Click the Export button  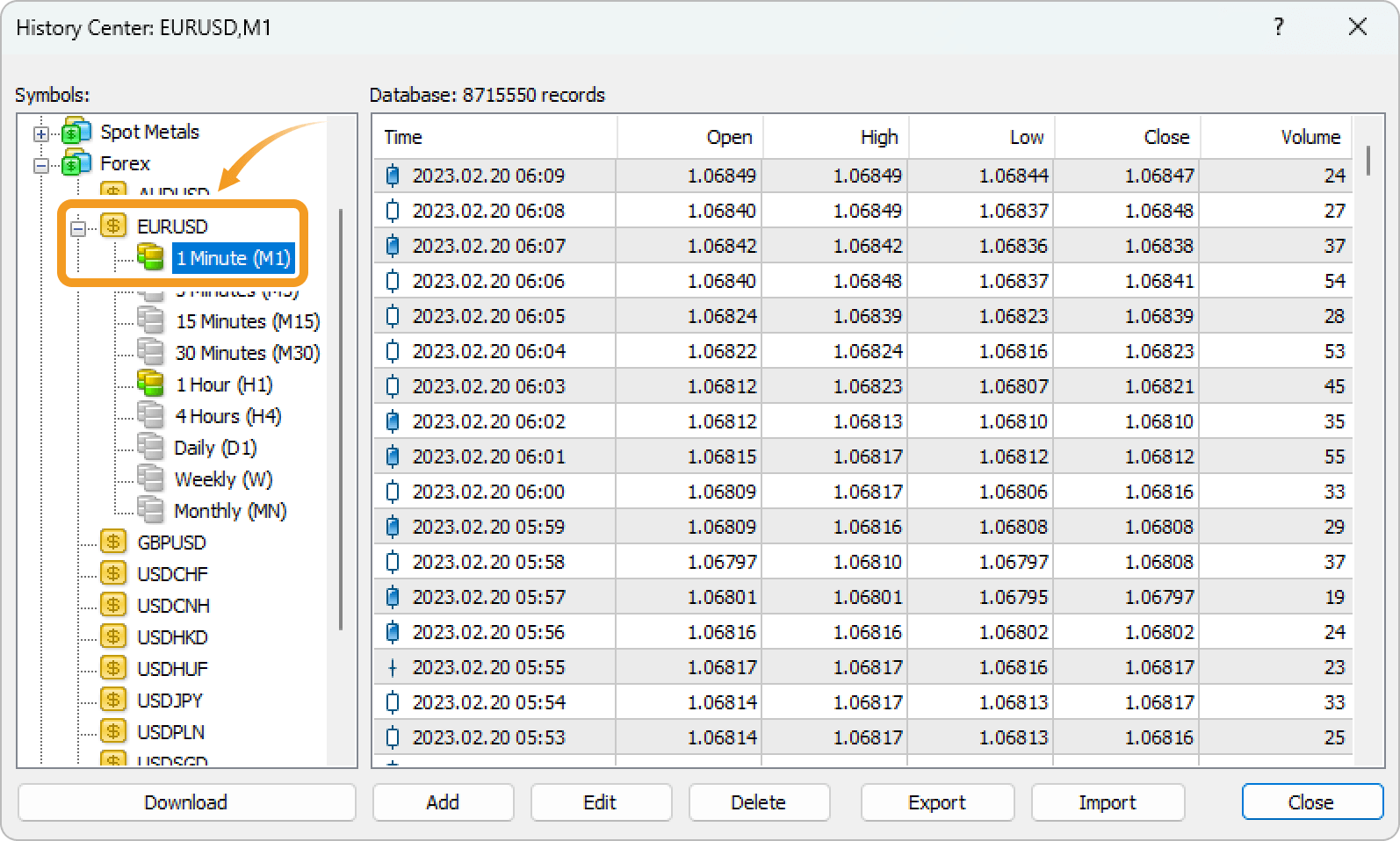tap(937, 802)
